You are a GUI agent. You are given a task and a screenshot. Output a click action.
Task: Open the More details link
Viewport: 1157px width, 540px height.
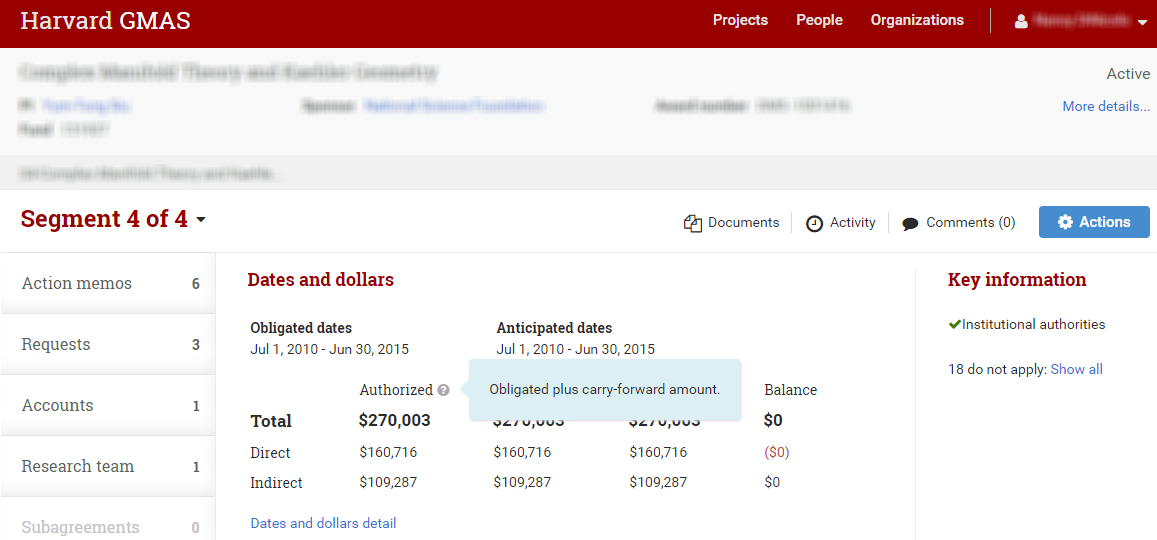[1106, 106]
